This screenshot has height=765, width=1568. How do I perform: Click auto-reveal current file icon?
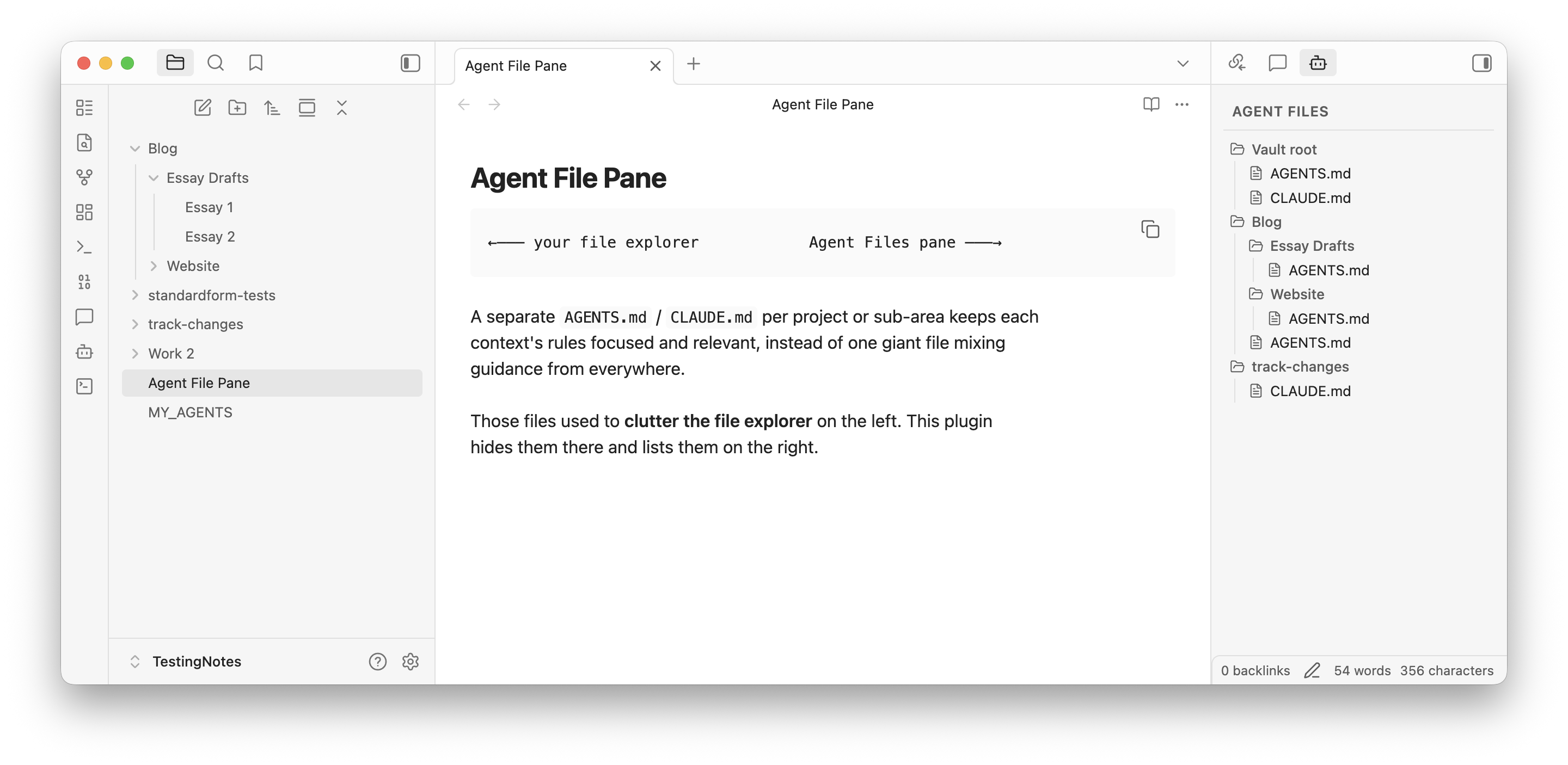tap(307, 108)
